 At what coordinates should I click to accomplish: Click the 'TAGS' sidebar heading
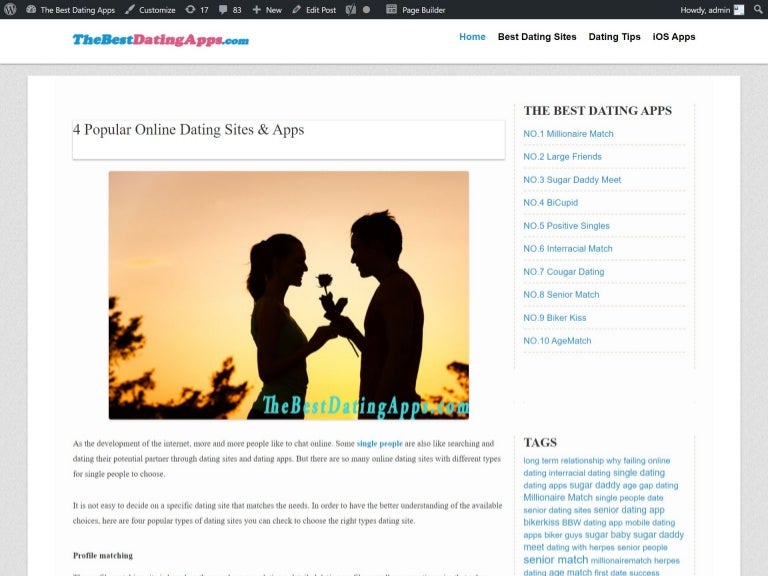coord(540,443)
